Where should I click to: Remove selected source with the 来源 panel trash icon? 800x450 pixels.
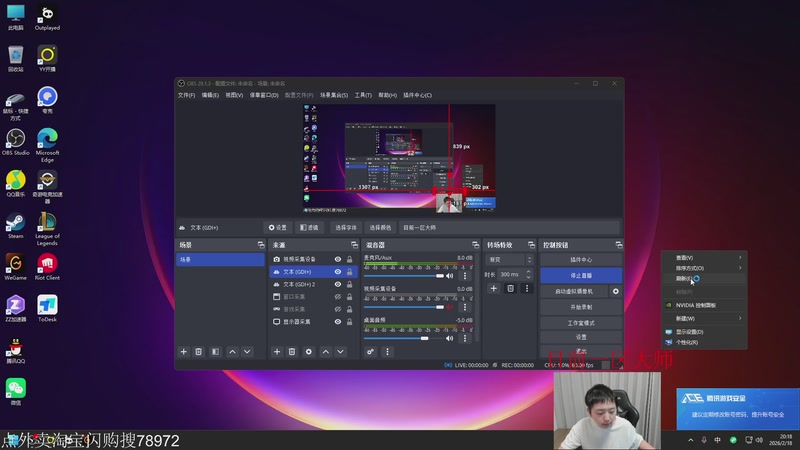coord(292,352)
